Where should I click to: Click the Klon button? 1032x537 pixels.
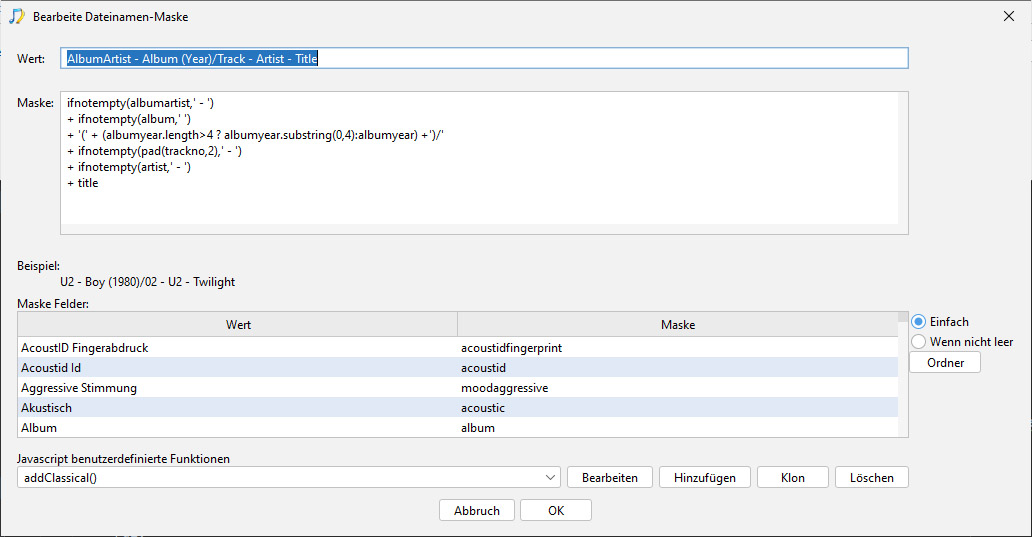792,478
